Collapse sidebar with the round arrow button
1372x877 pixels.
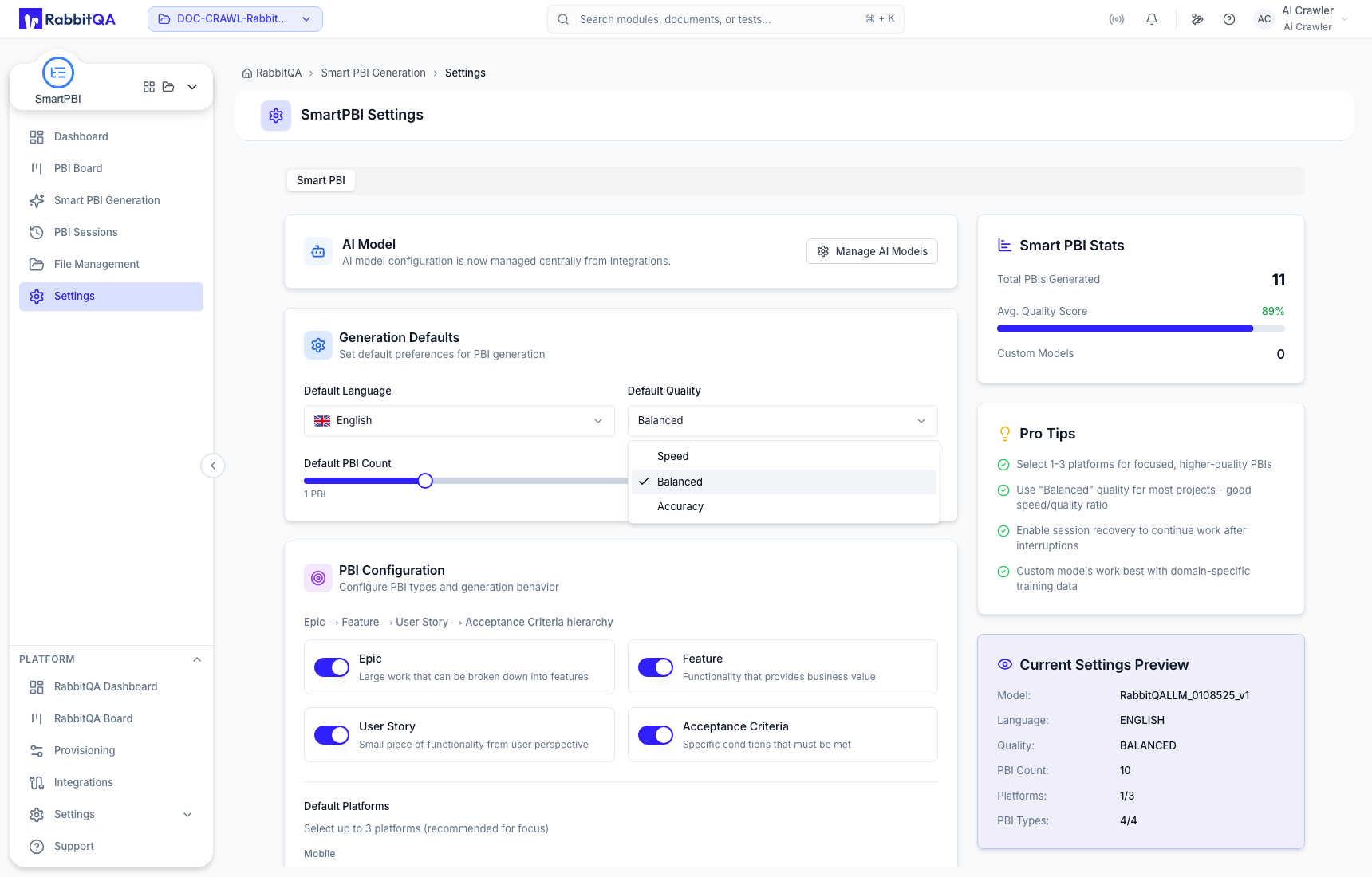click(213, 466)
